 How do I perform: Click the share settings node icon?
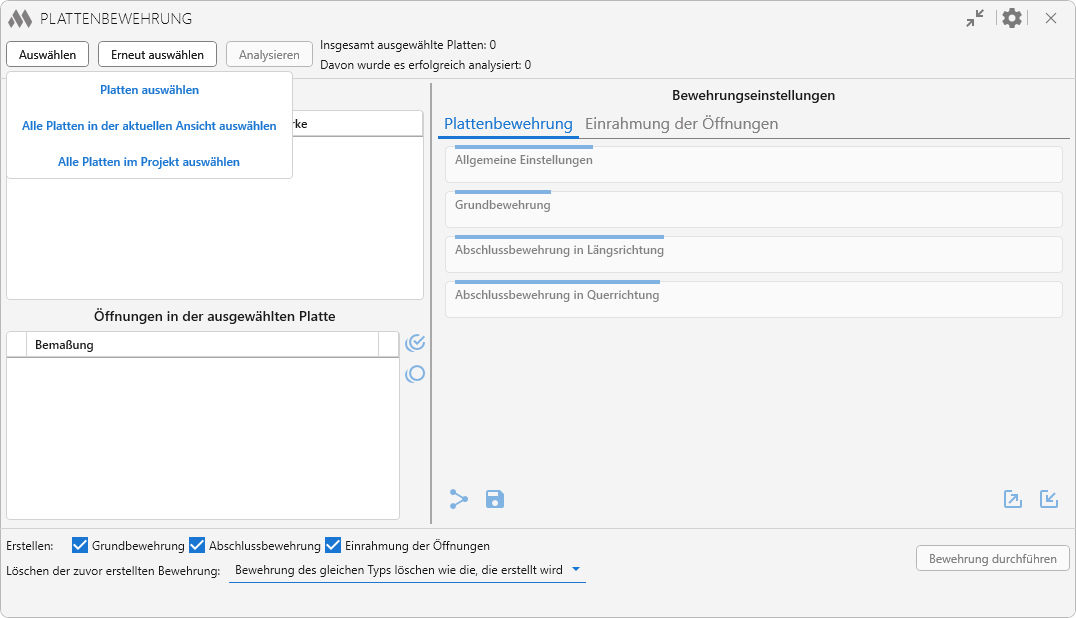[459, 499]
